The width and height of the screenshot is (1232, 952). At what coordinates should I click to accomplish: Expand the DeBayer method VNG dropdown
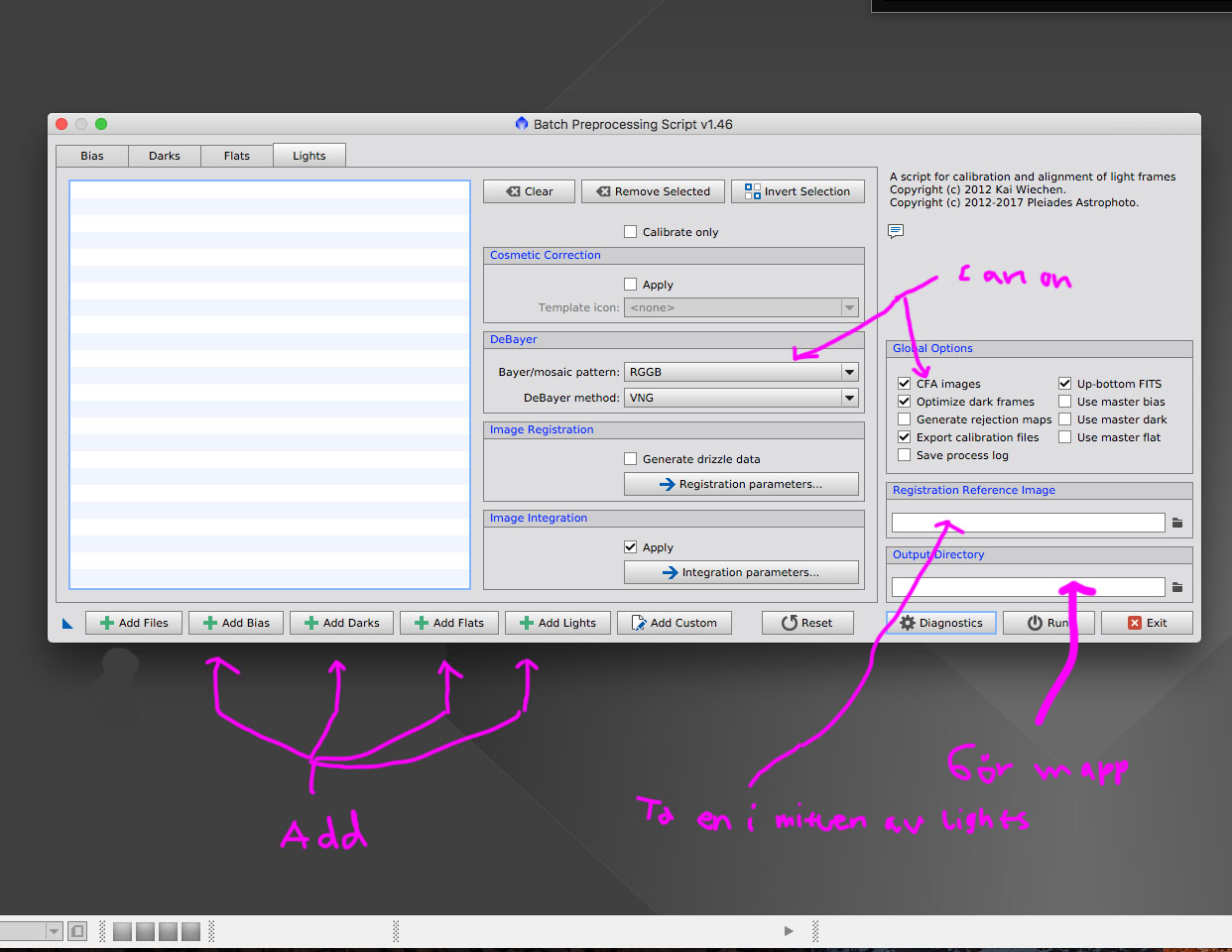pos(849,398)
